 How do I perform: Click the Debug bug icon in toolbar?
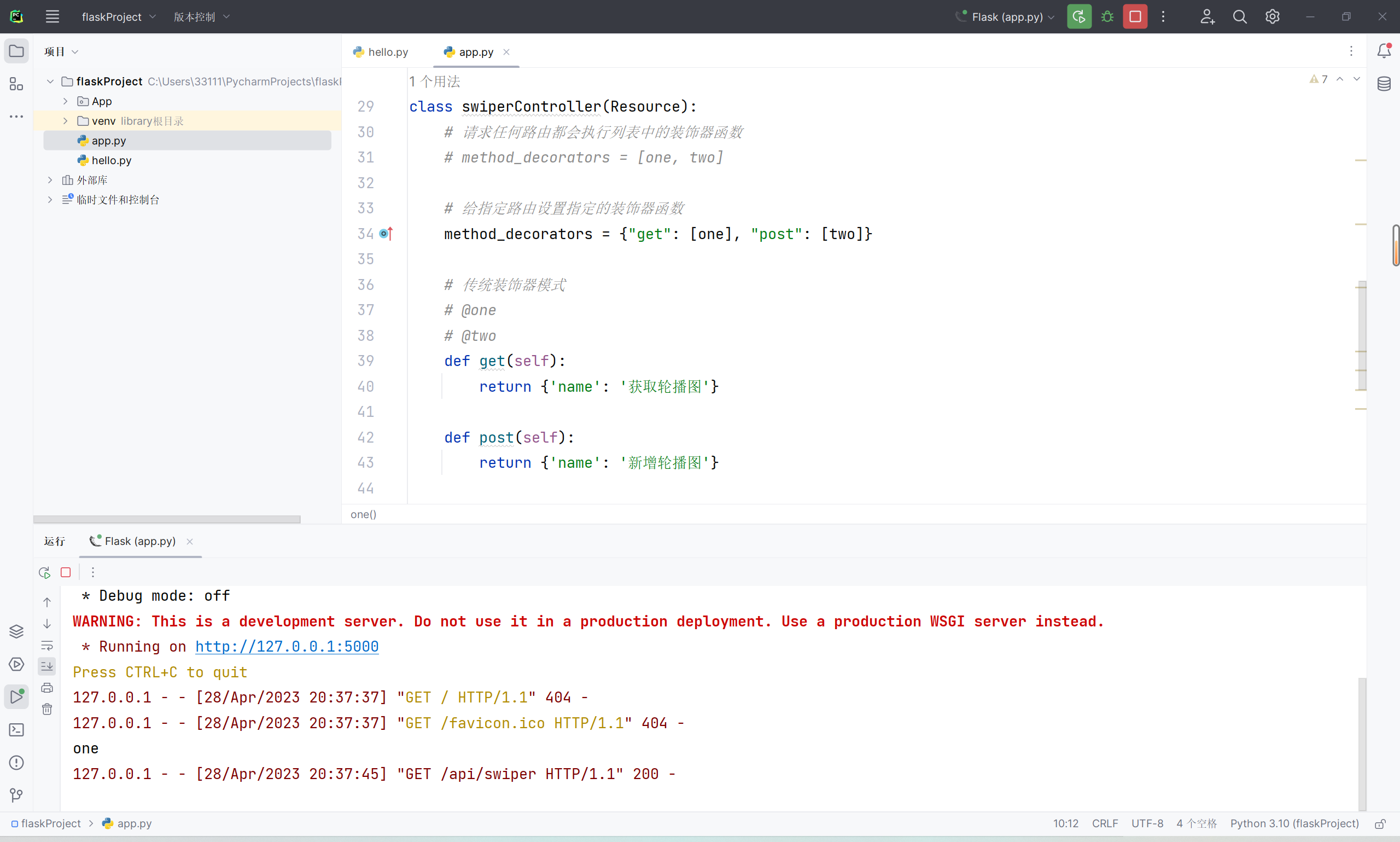1107,17
